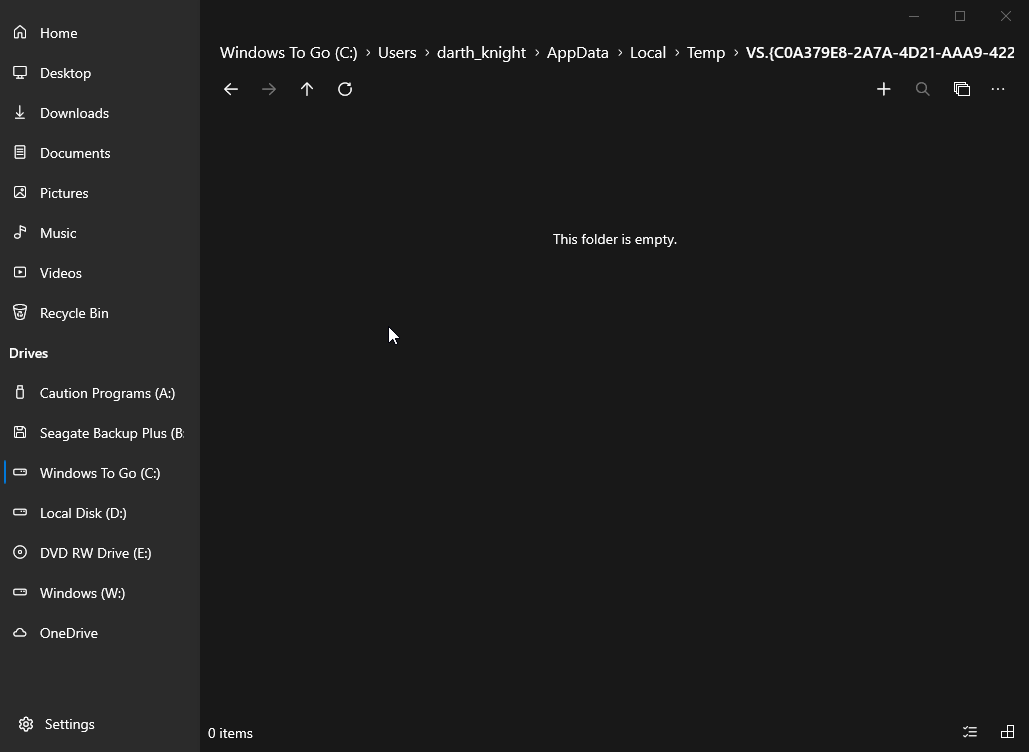The image size is (1029, 752).
Task: Open Local Disk (D:) drive
Action: click(x=100, y=513)
